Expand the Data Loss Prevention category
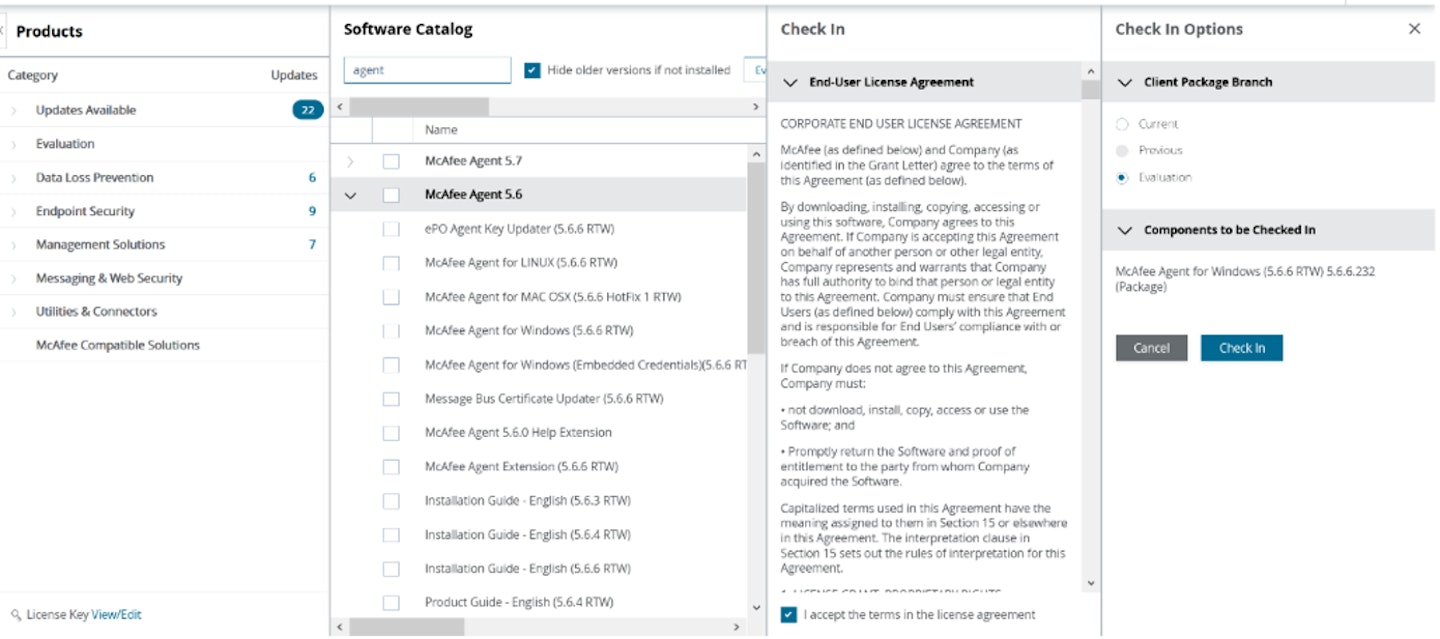 [x=14, y=178]
